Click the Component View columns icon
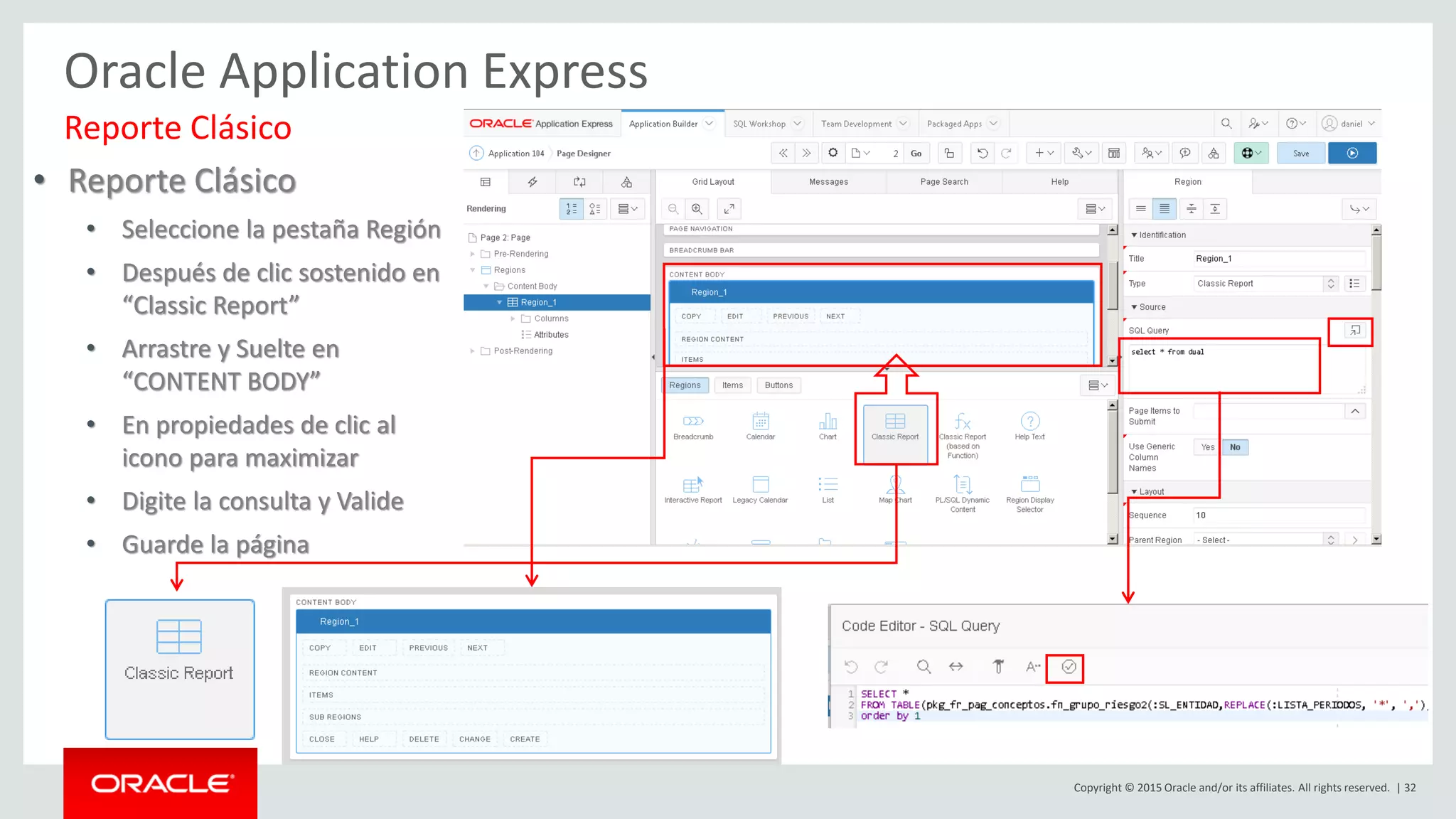The width and height of the screenshot is (1456, 819). [1114, 153]
